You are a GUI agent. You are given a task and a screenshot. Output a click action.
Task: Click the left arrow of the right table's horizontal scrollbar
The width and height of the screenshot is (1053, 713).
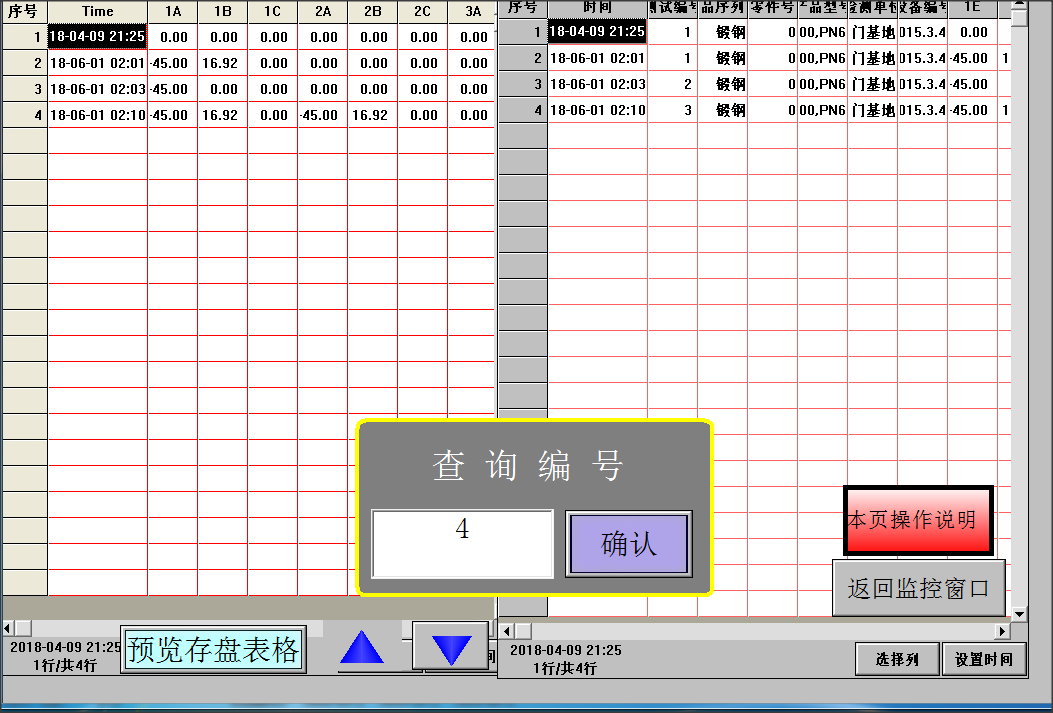point(506,630)
